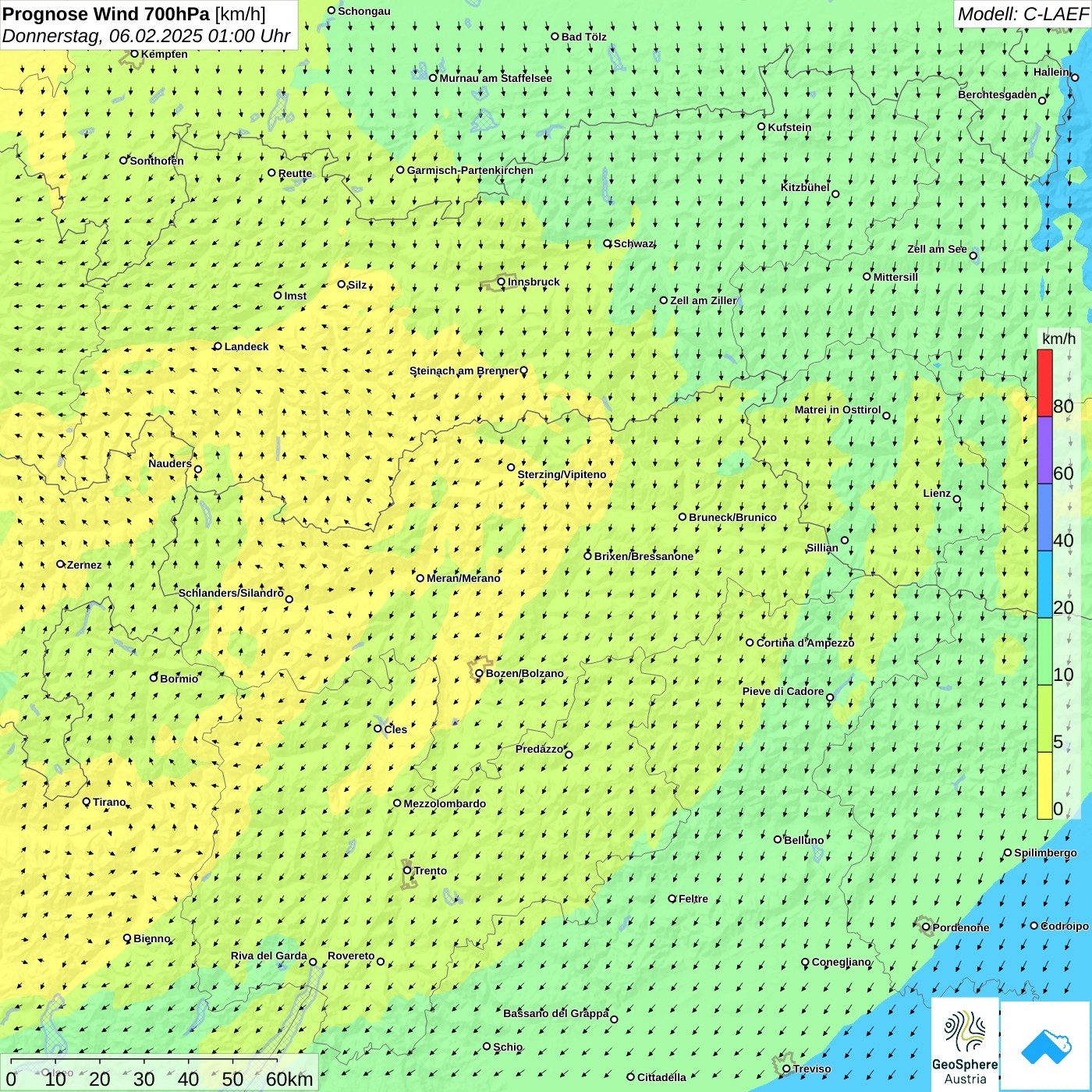Click the Lienz location marker
The height and width of the screenshot is (1092, 1092).
tap(957, 499)
